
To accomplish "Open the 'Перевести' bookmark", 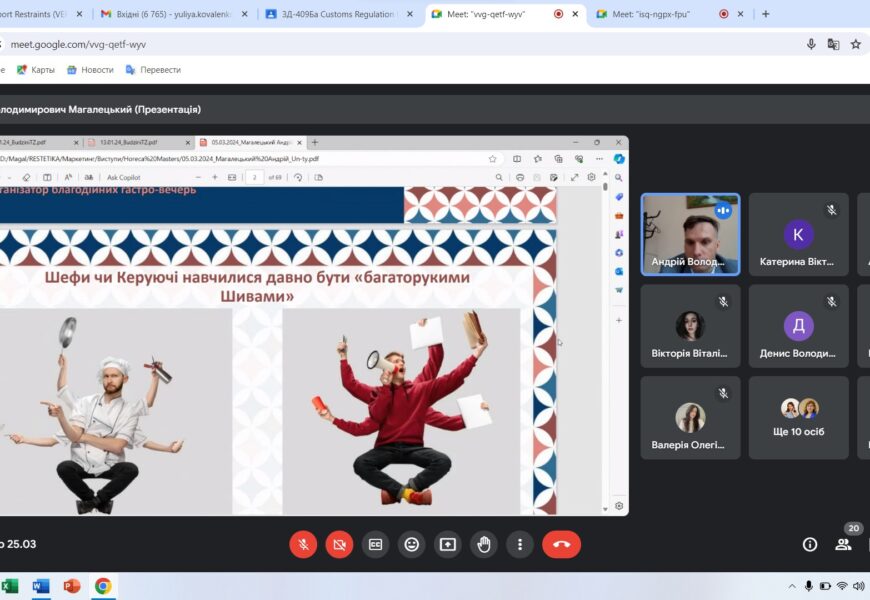I will [x=153, y=70].
